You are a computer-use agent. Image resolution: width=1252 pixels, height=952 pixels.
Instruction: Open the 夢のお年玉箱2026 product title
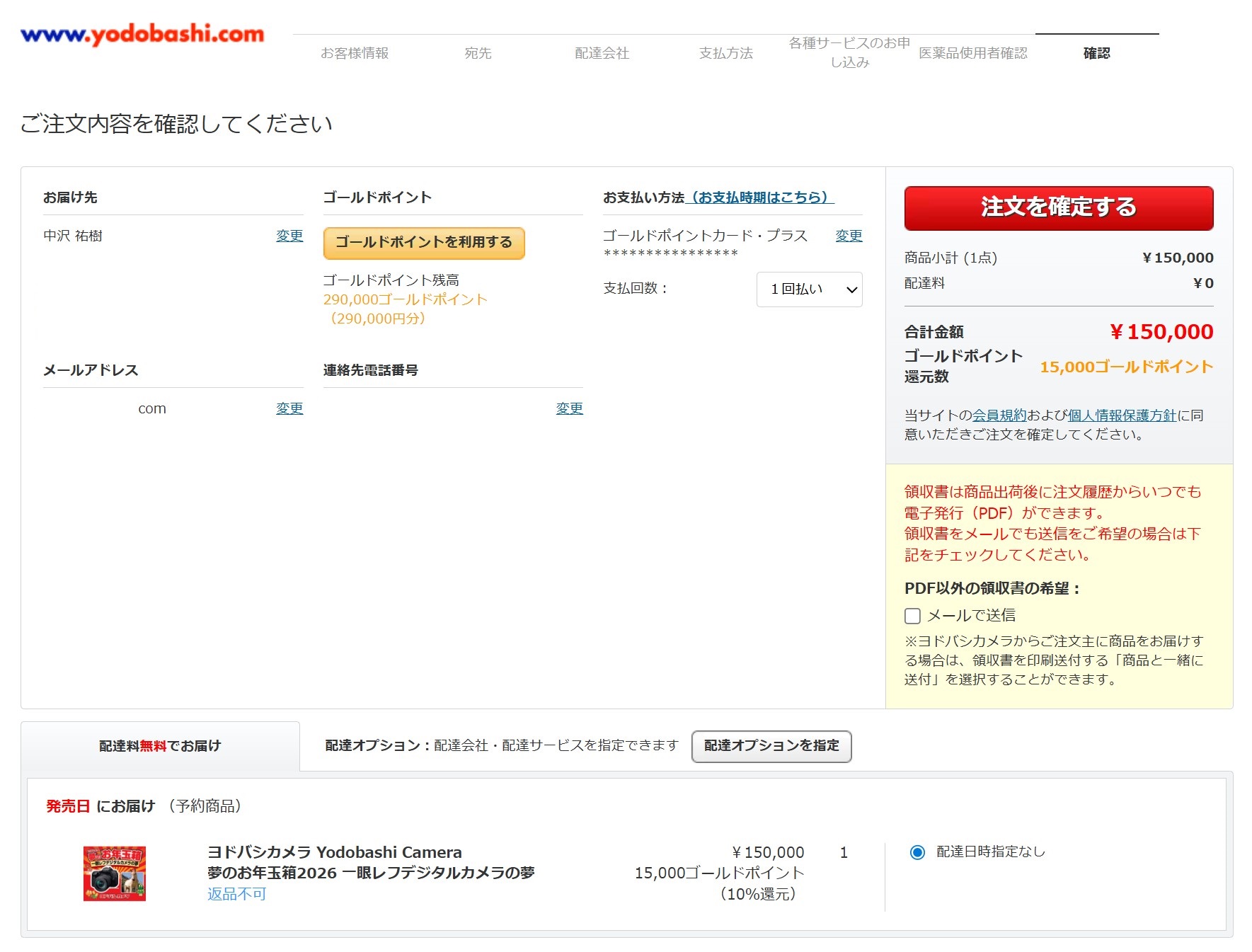(370, 873)
